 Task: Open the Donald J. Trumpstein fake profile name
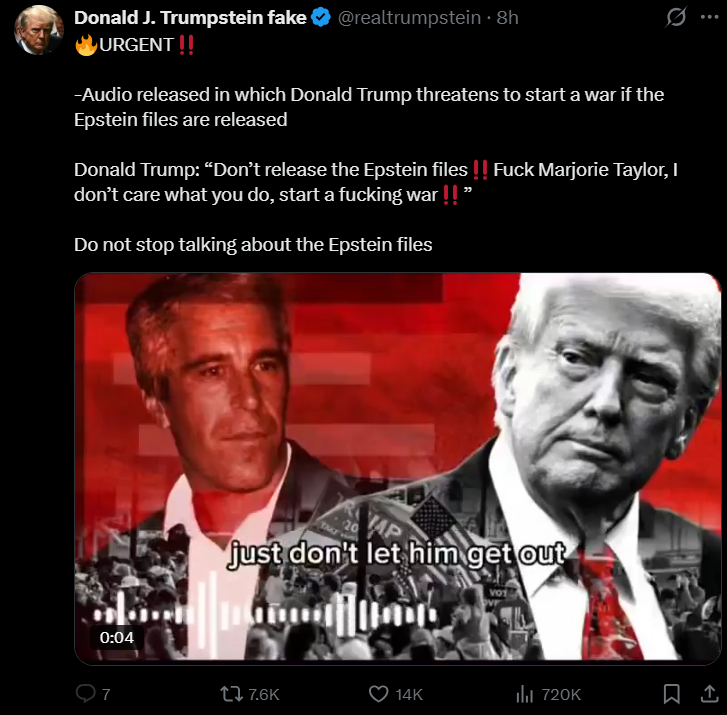click(x=190, y=18)
